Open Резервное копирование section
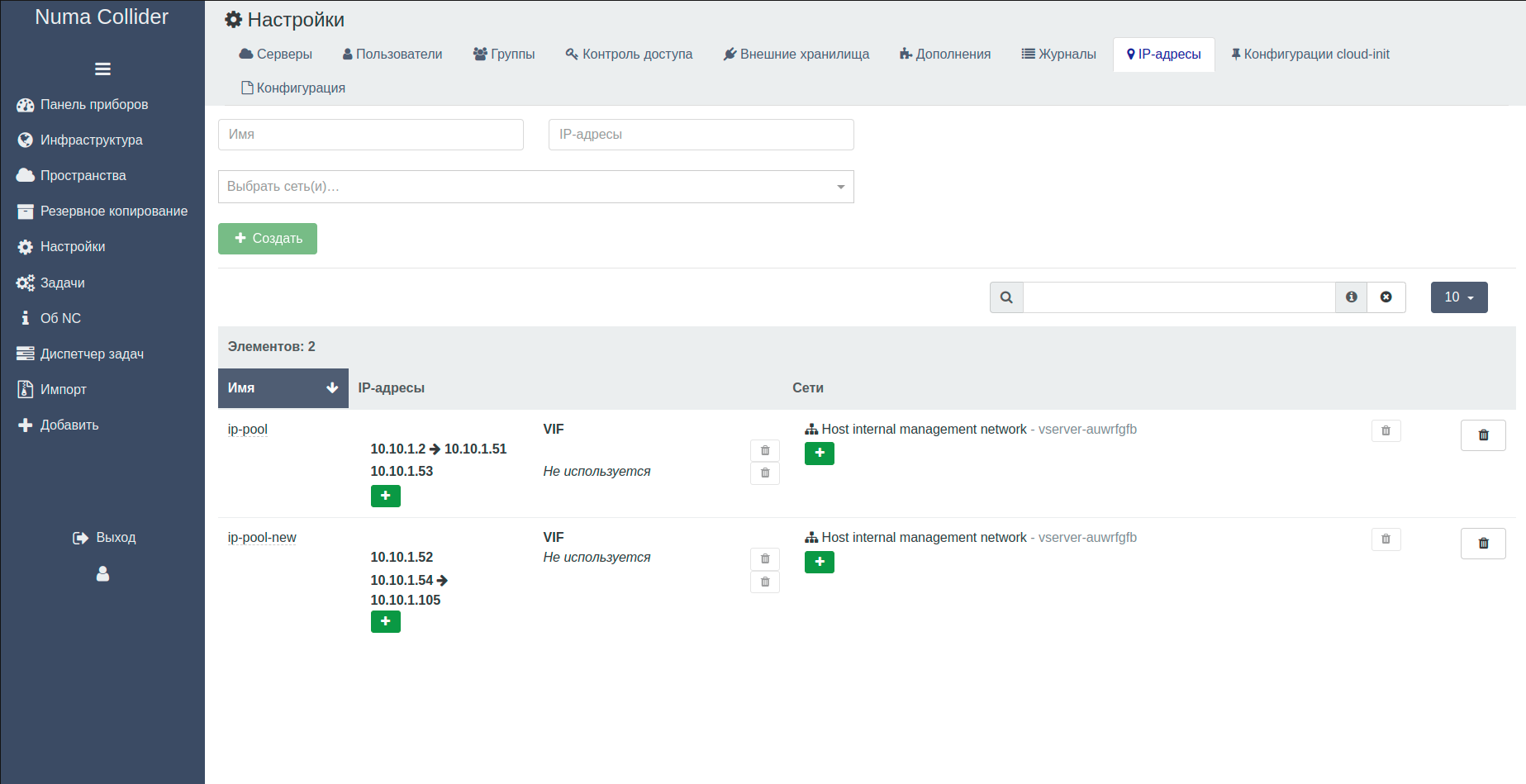 tap(102, 211)
